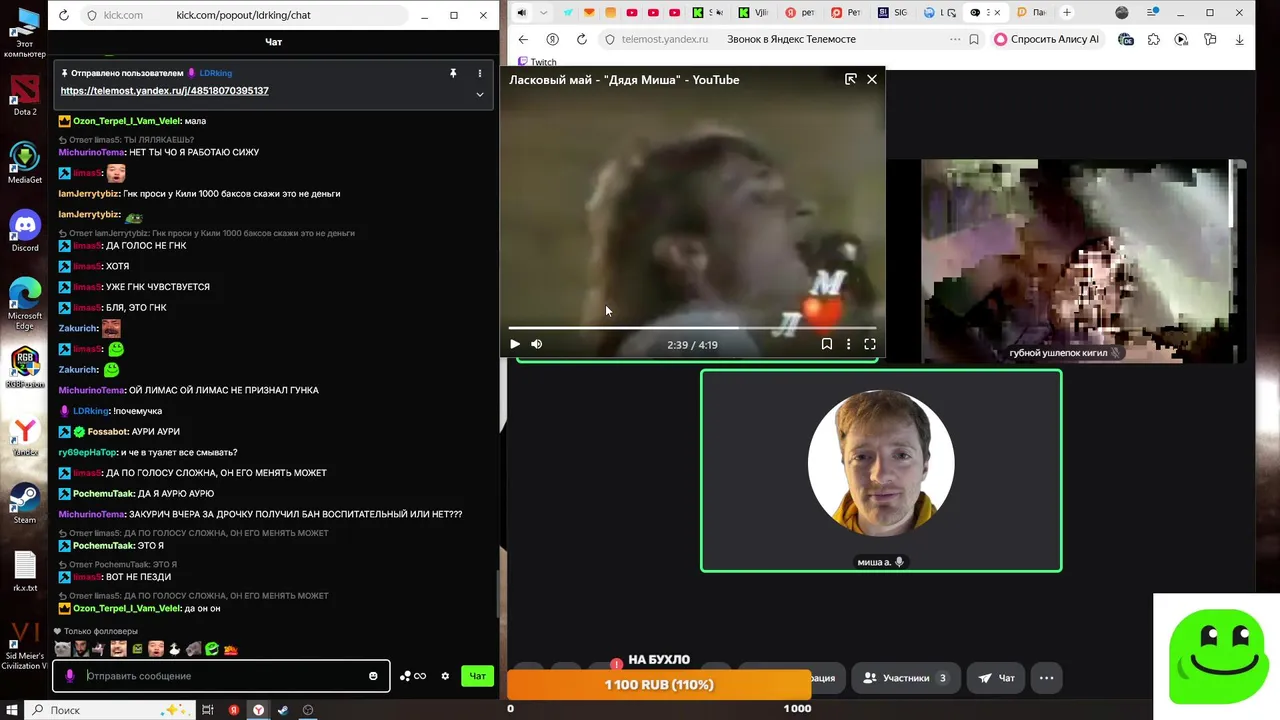Open rkx.txt file on desktop

[25, 571]
